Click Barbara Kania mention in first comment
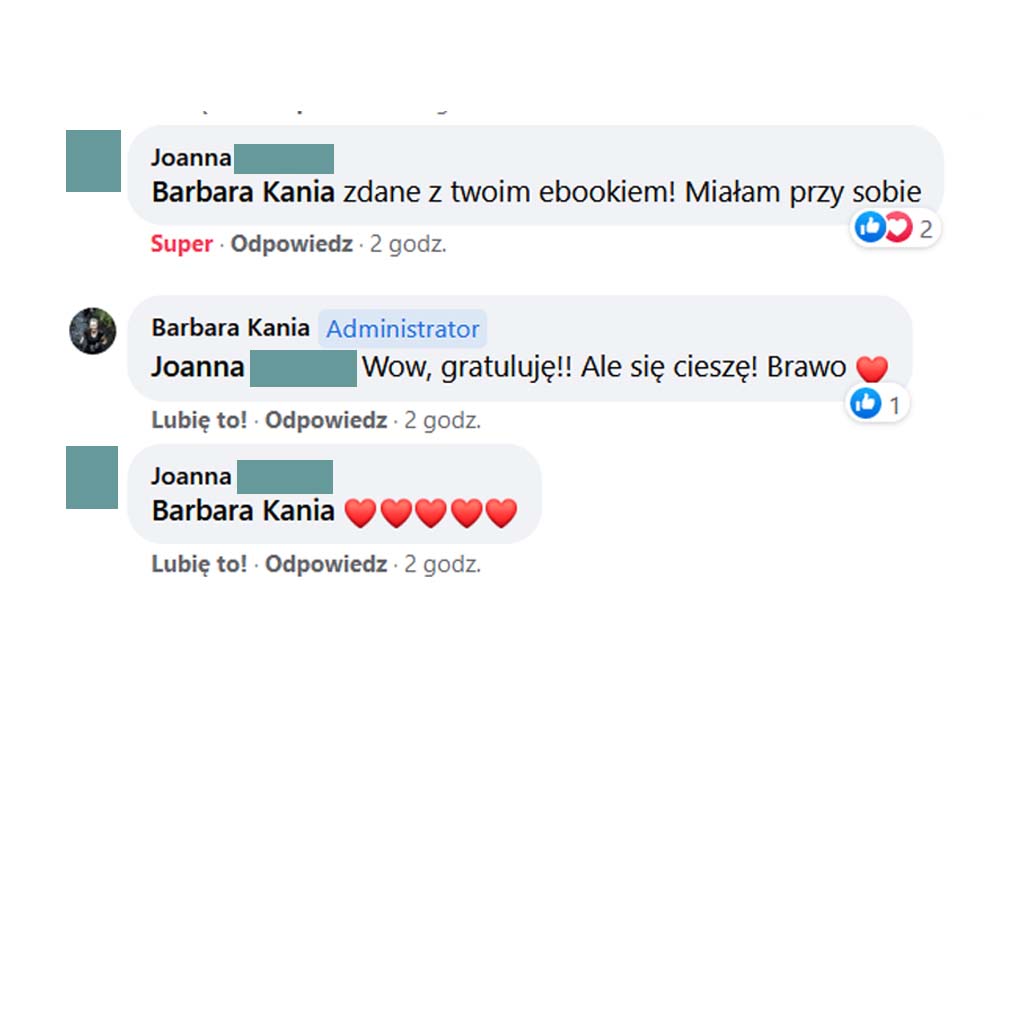This screenshot has height=1024, width=1024. pos(243,192)
